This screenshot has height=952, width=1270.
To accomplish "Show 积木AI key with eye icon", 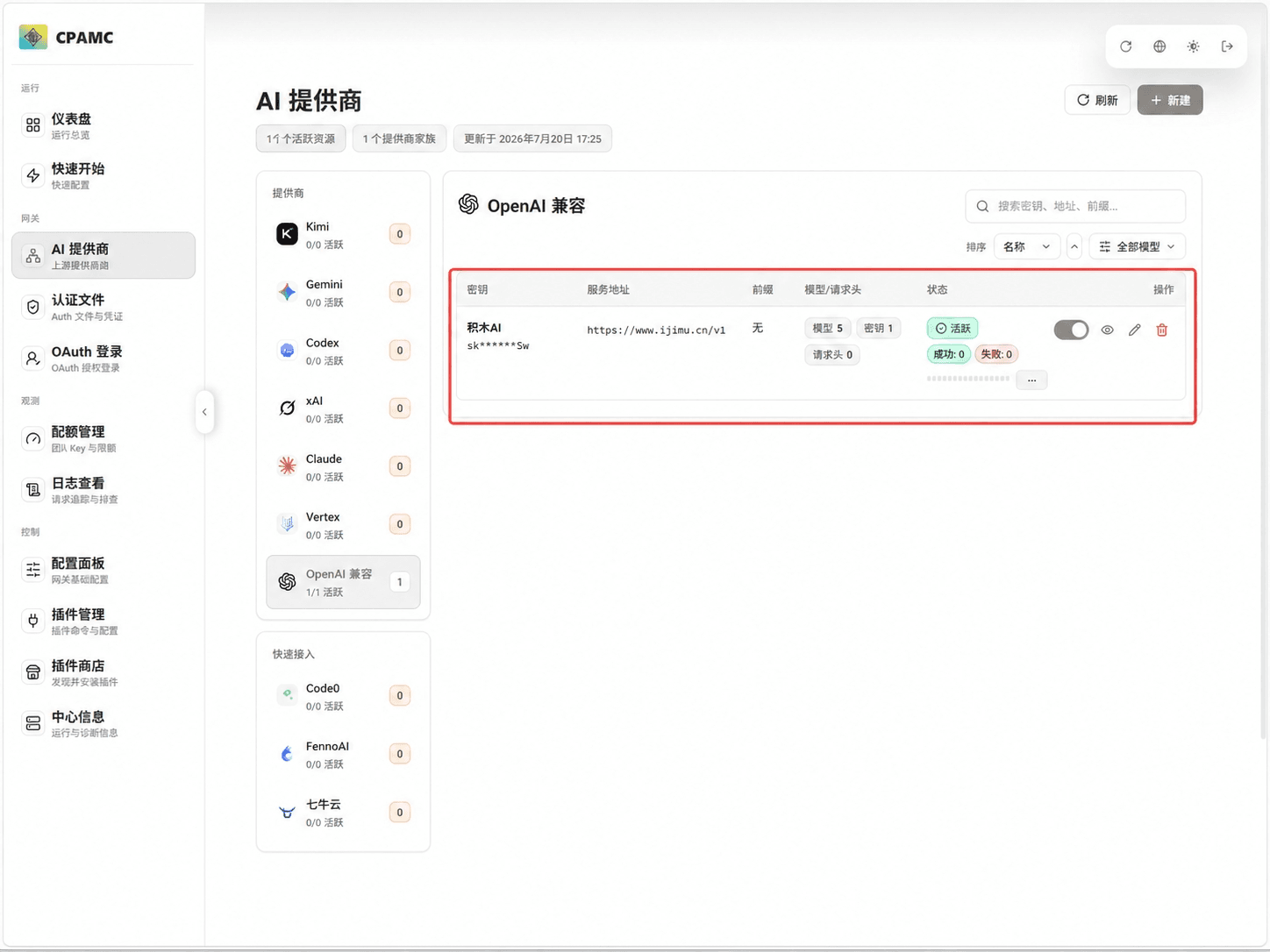I will pos(1108,330).
